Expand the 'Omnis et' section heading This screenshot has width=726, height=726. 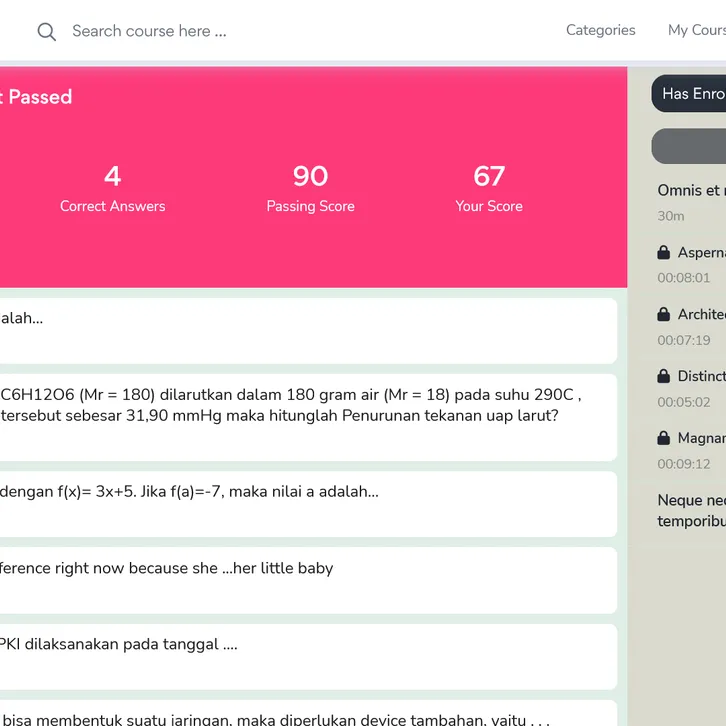[x=690, y=191]
